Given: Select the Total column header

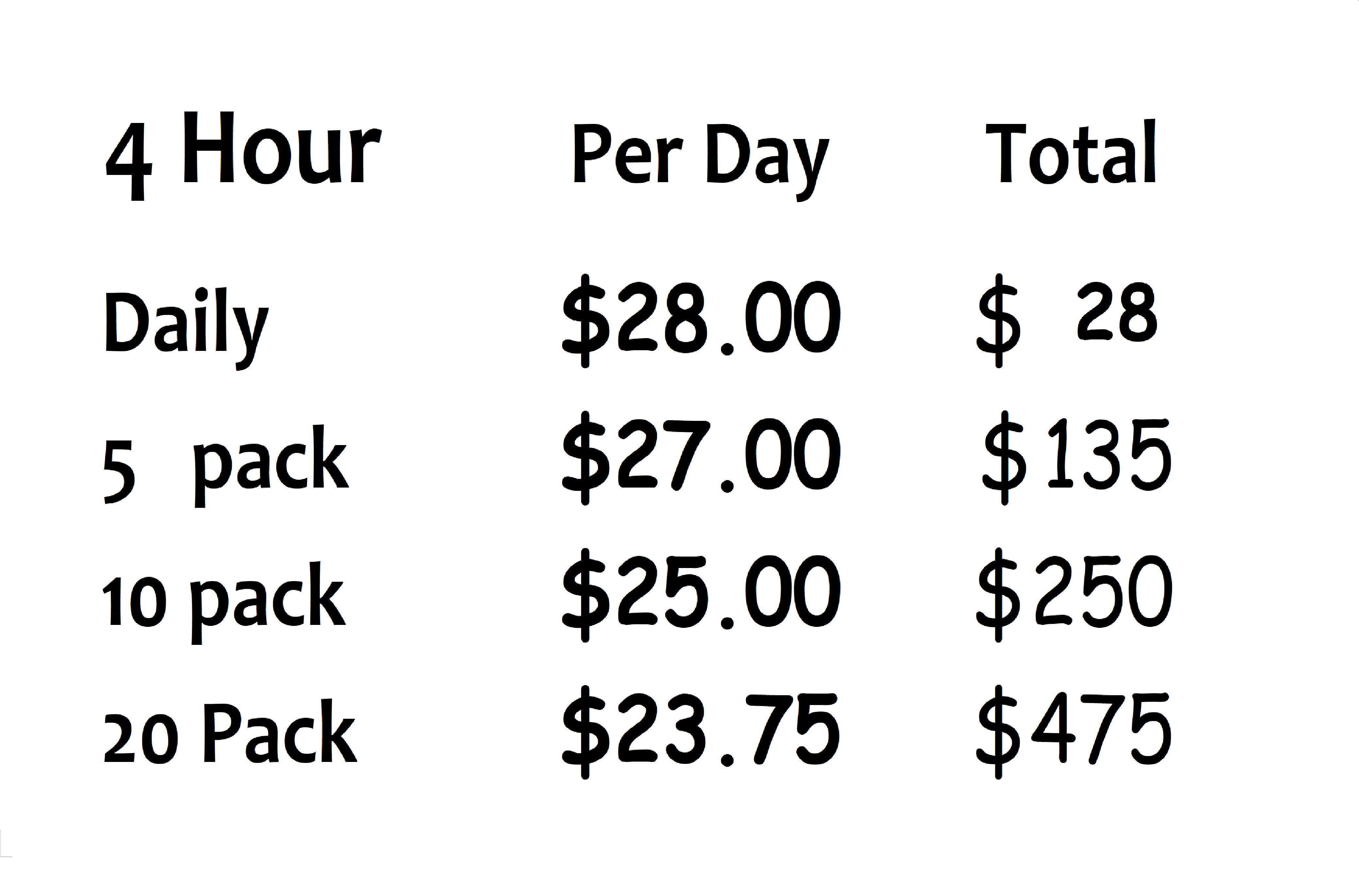Looking at the screenshot, I should tap(1071, 153).
